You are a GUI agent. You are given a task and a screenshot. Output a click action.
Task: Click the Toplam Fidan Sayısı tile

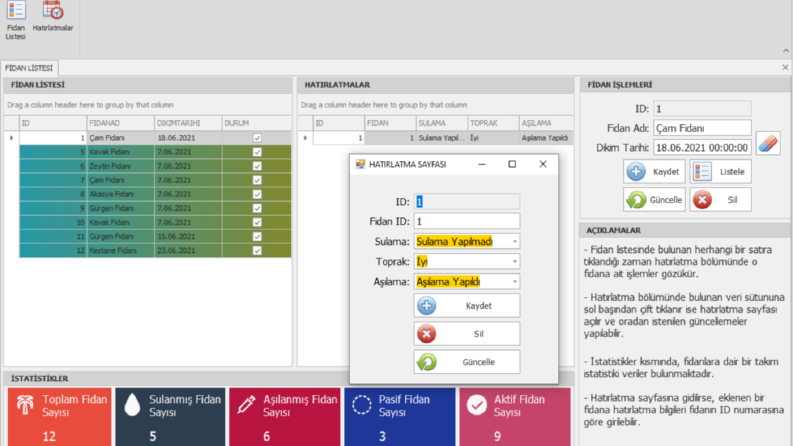tap(60, 417)
